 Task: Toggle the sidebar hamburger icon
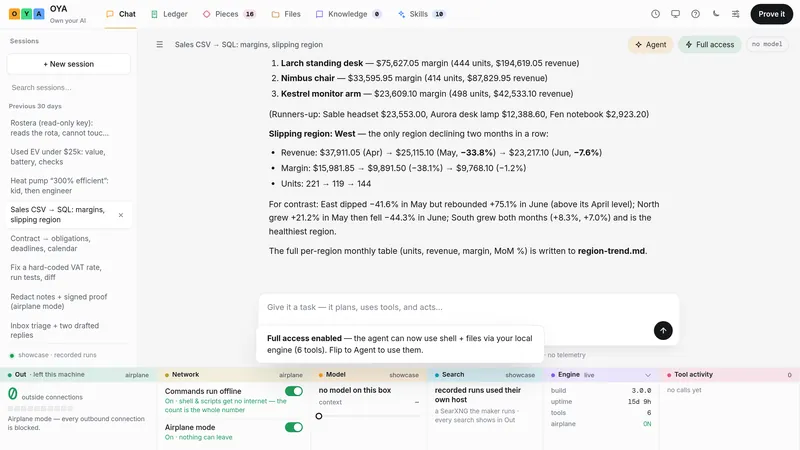pyautogui.click(x=160, y=44)
